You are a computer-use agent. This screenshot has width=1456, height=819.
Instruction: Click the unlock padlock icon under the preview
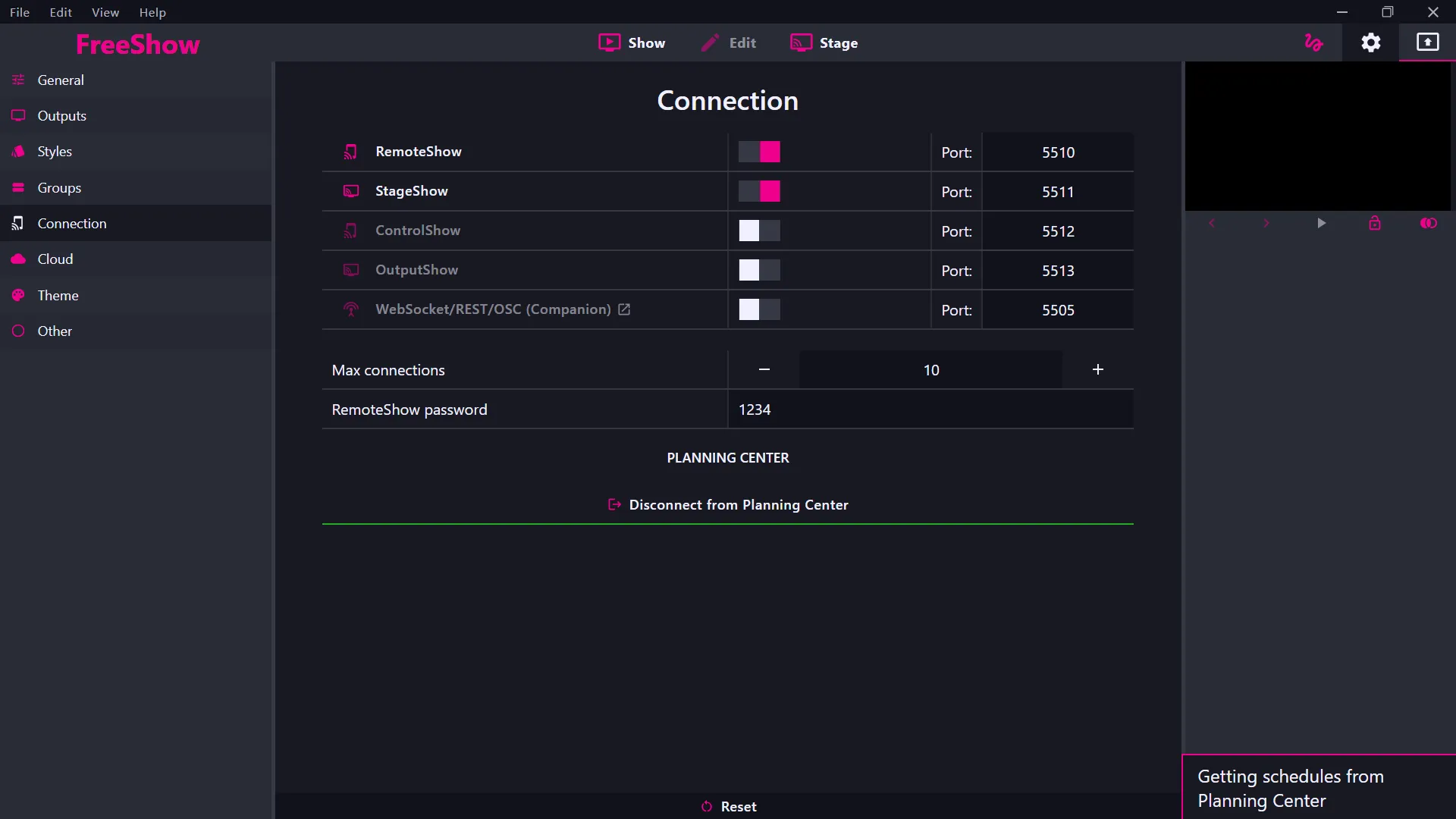[1376, 223]
